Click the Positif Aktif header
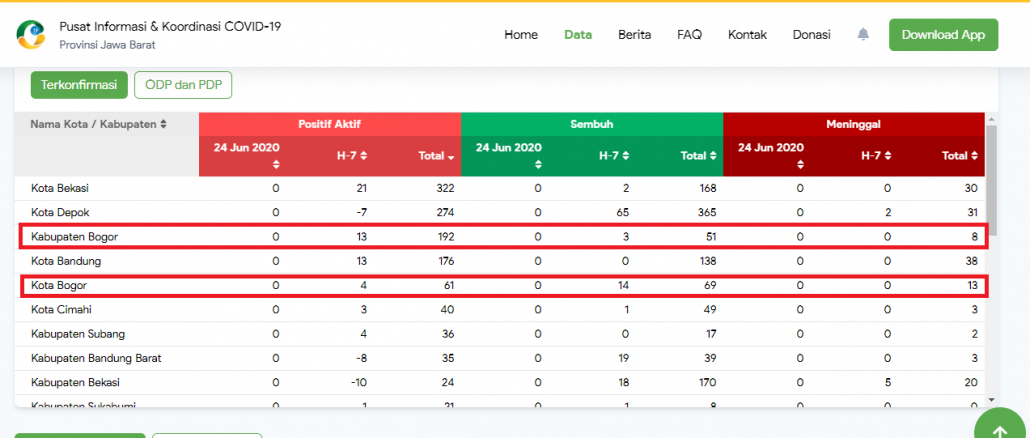 tap(330, 123)
